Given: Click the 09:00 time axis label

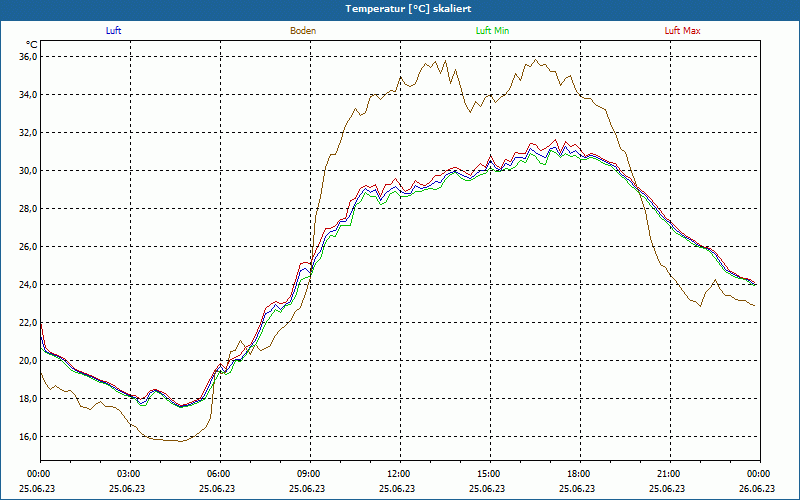Looking at the screenshot, I should [310, 474].
